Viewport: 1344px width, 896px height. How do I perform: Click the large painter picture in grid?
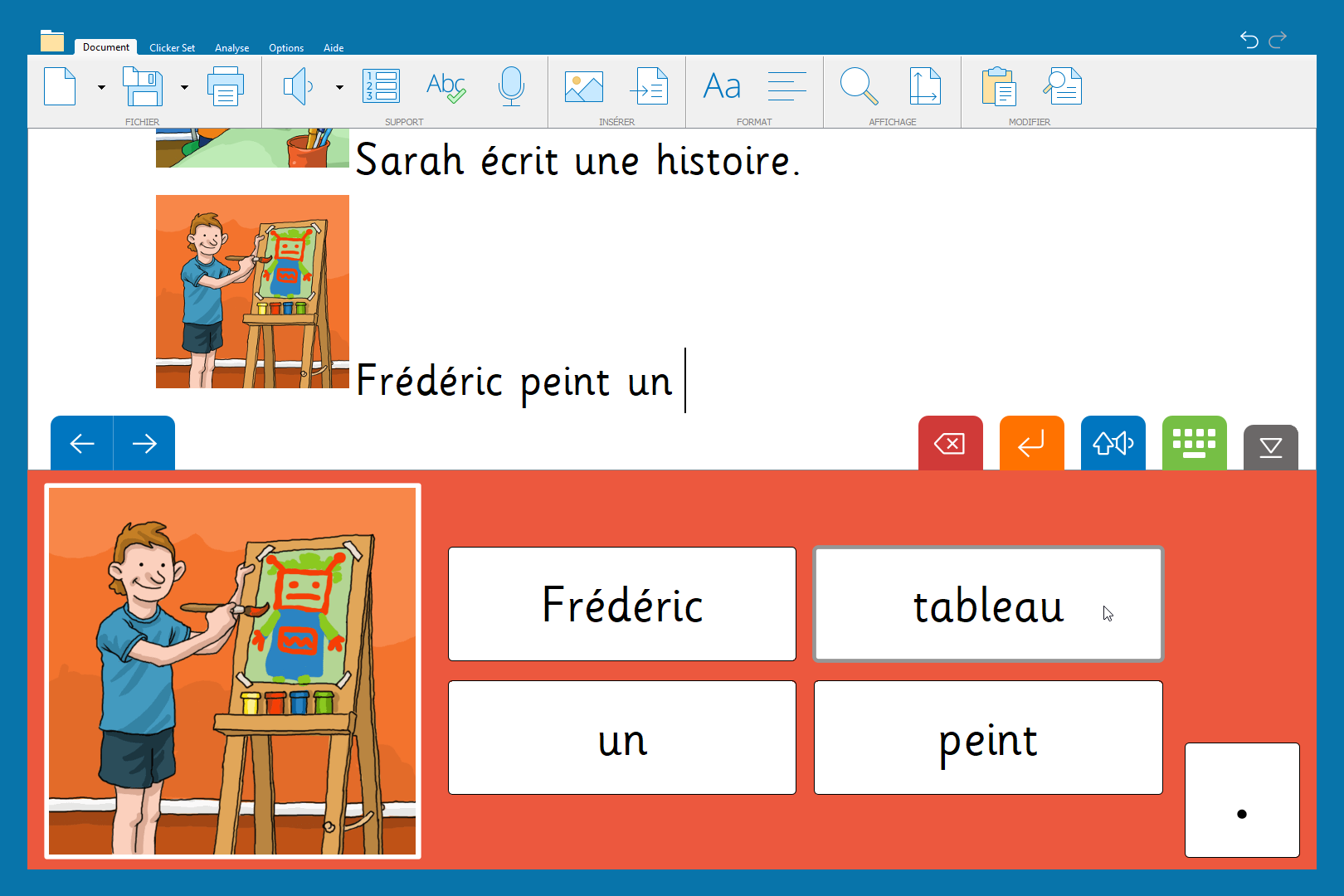point(232,671)
